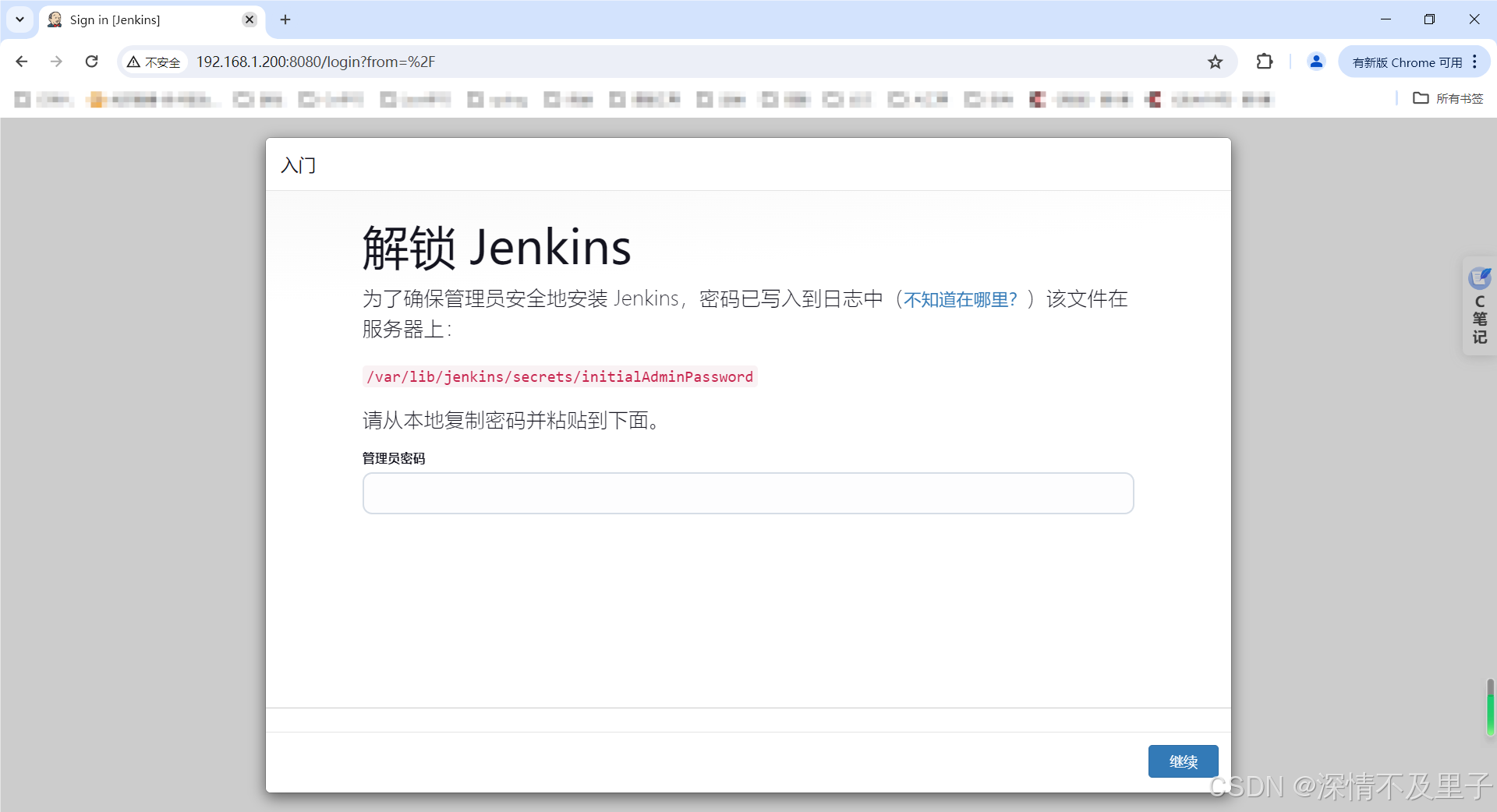
Task: Bookmark this page with the star icon
Action: click(1215, 62)
